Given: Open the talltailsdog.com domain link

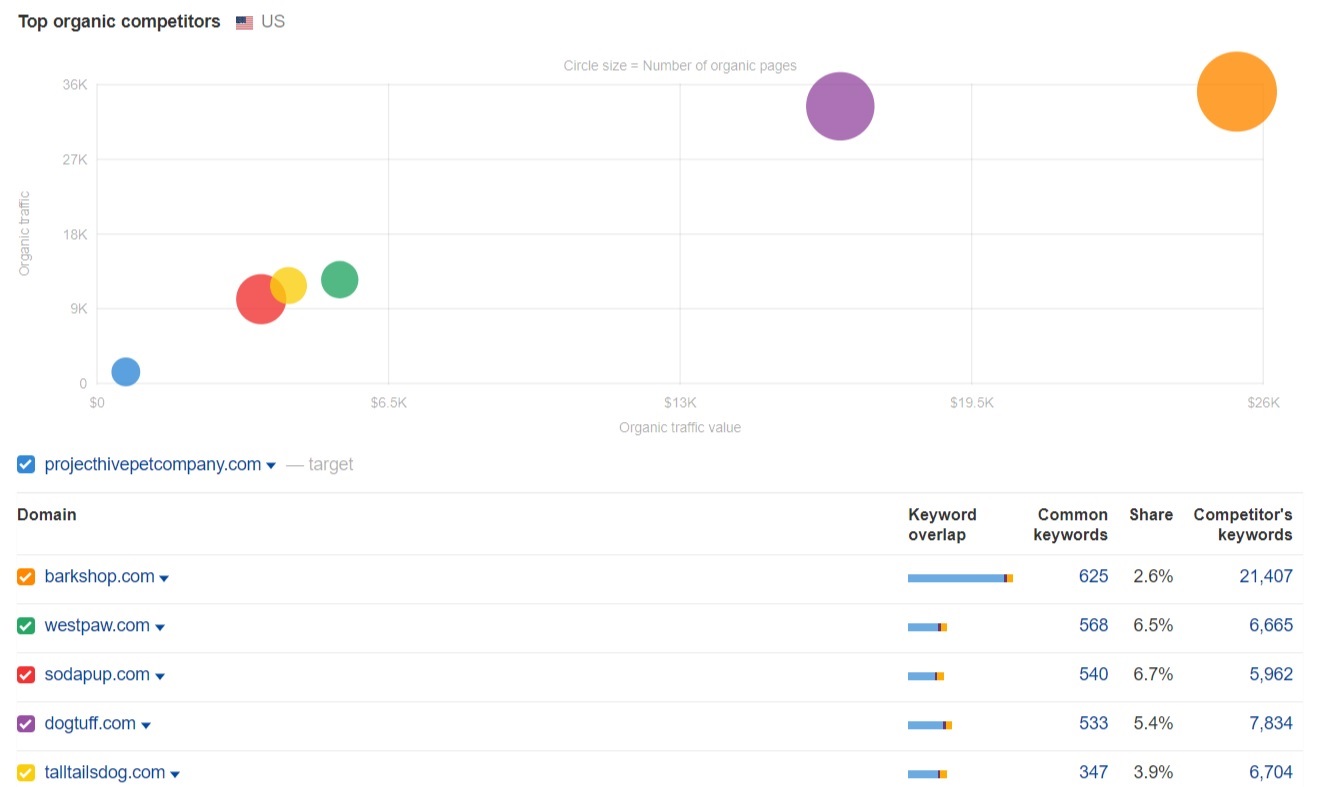Looking at the screenshot, I should click(104, 773).
